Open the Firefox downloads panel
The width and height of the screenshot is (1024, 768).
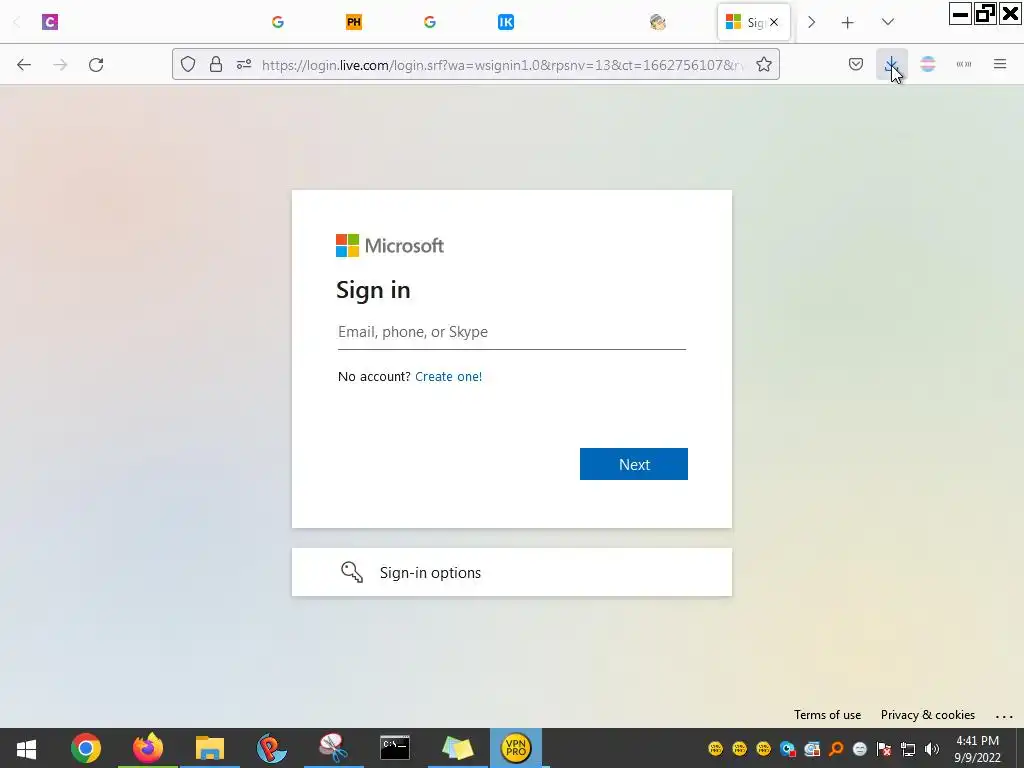click(x=891, y=64)
